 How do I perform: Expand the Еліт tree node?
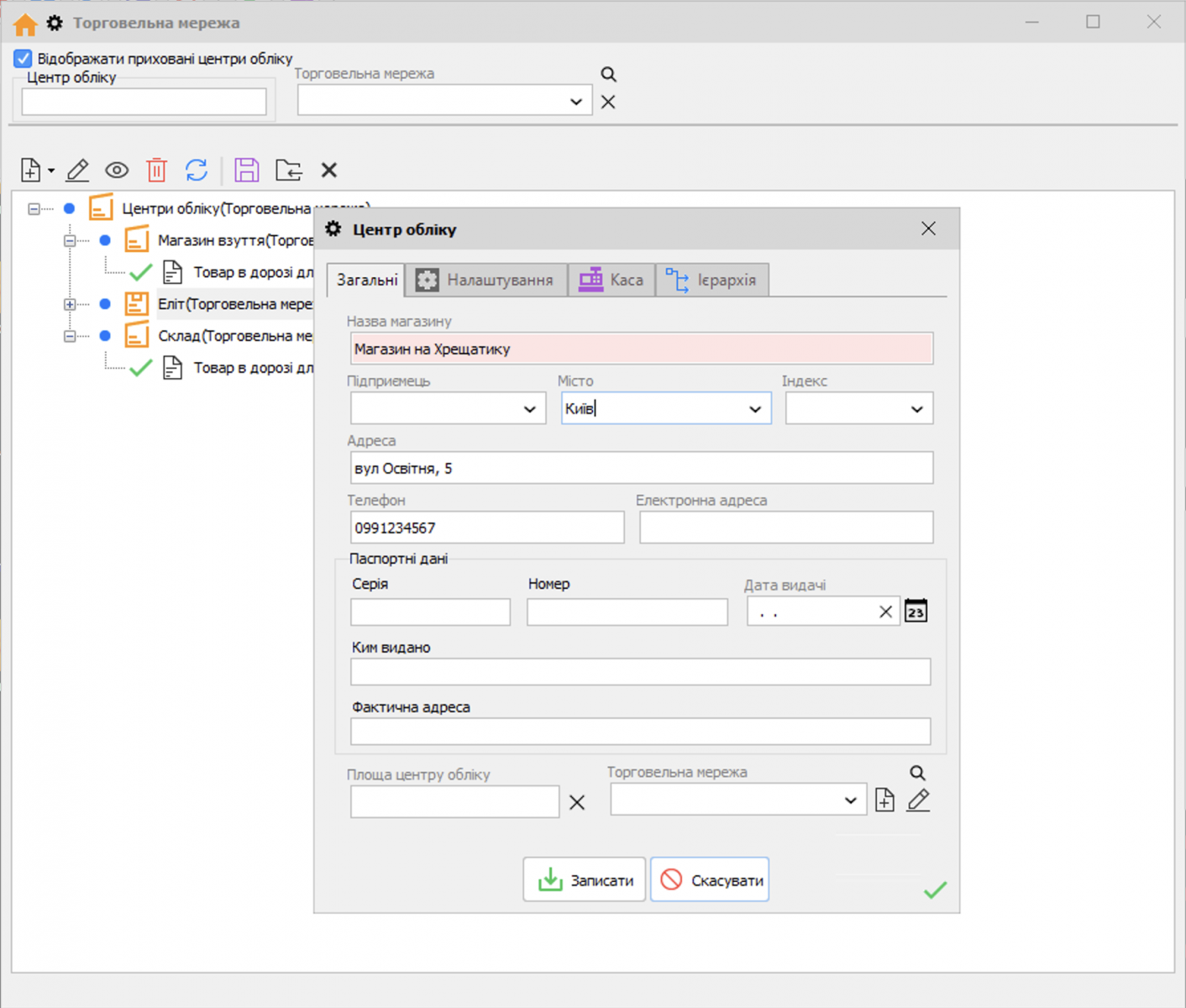click(70, 304)
